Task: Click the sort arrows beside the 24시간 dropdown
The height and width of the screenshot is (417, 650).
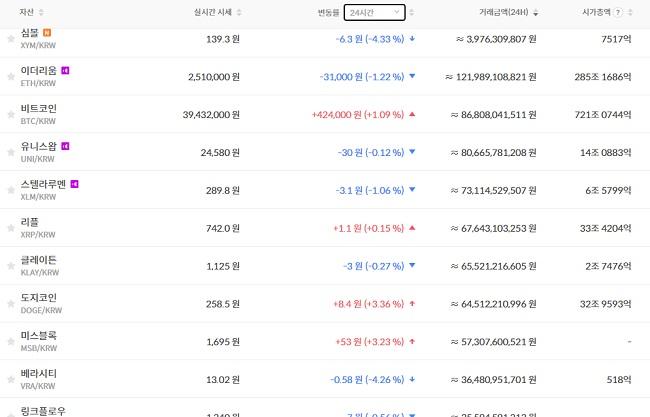Action: pos(412,13)
